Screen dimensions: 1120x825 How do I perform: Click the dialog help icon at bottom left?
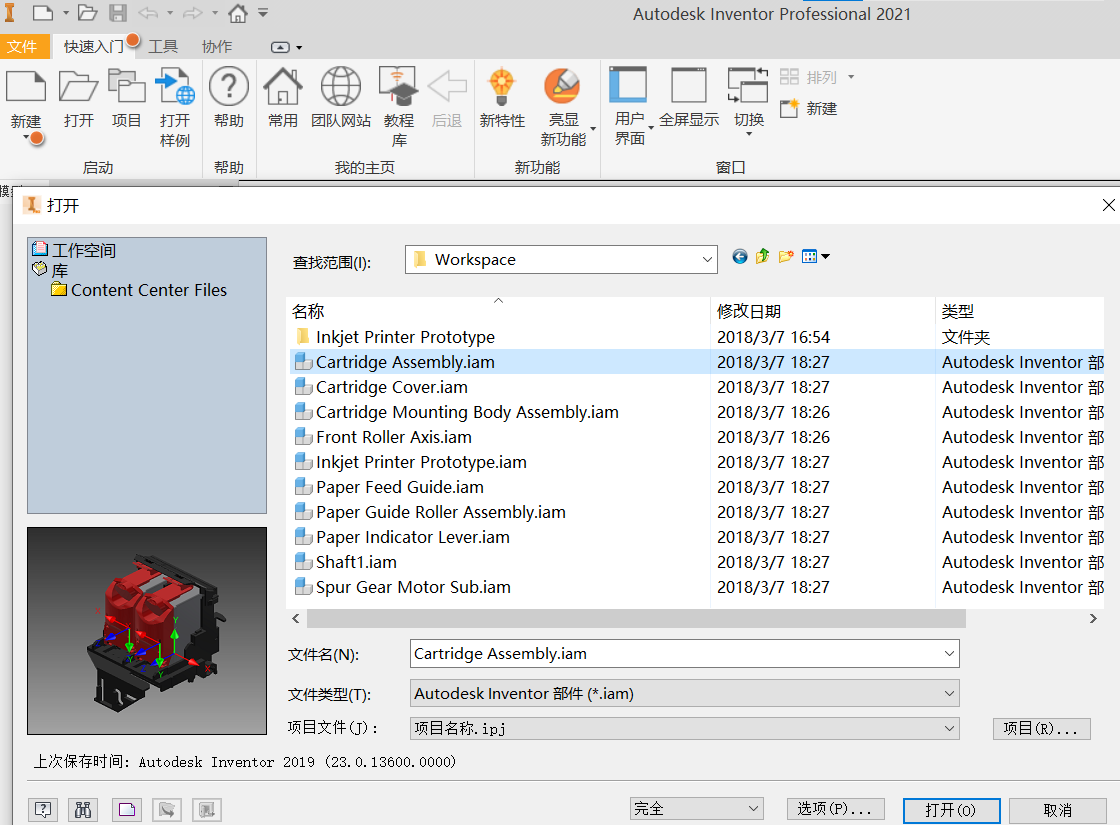point(43,809)
